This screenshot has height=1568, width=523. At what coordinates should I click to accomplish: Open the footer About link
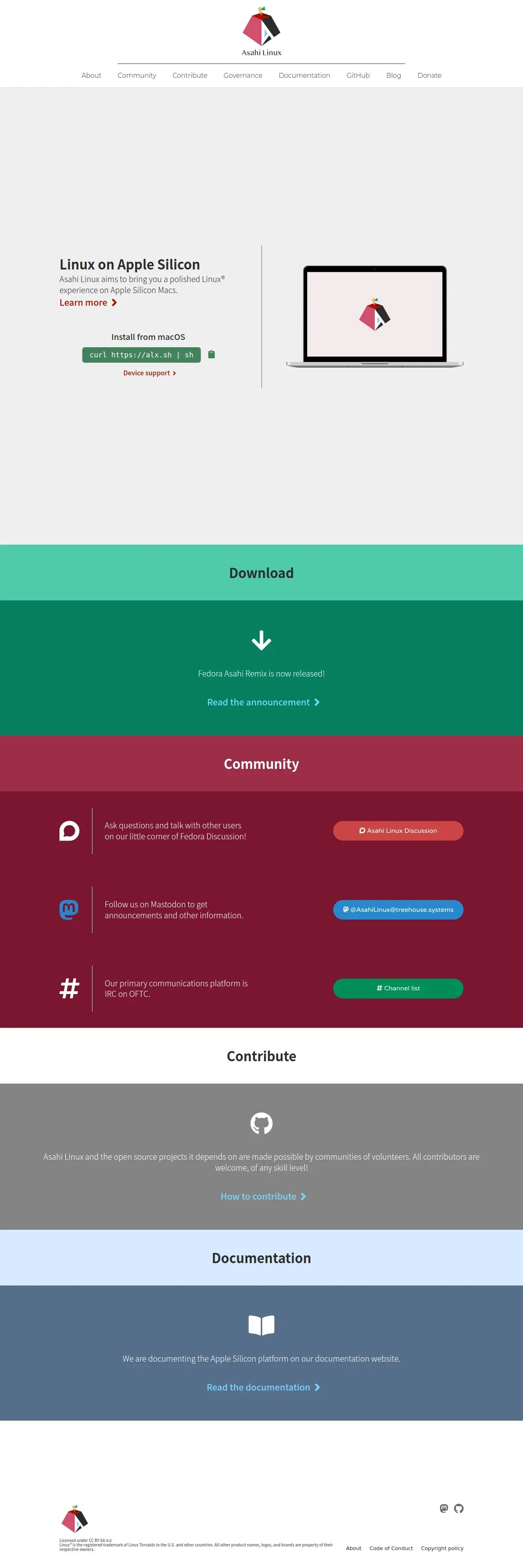coord(353,1548)
